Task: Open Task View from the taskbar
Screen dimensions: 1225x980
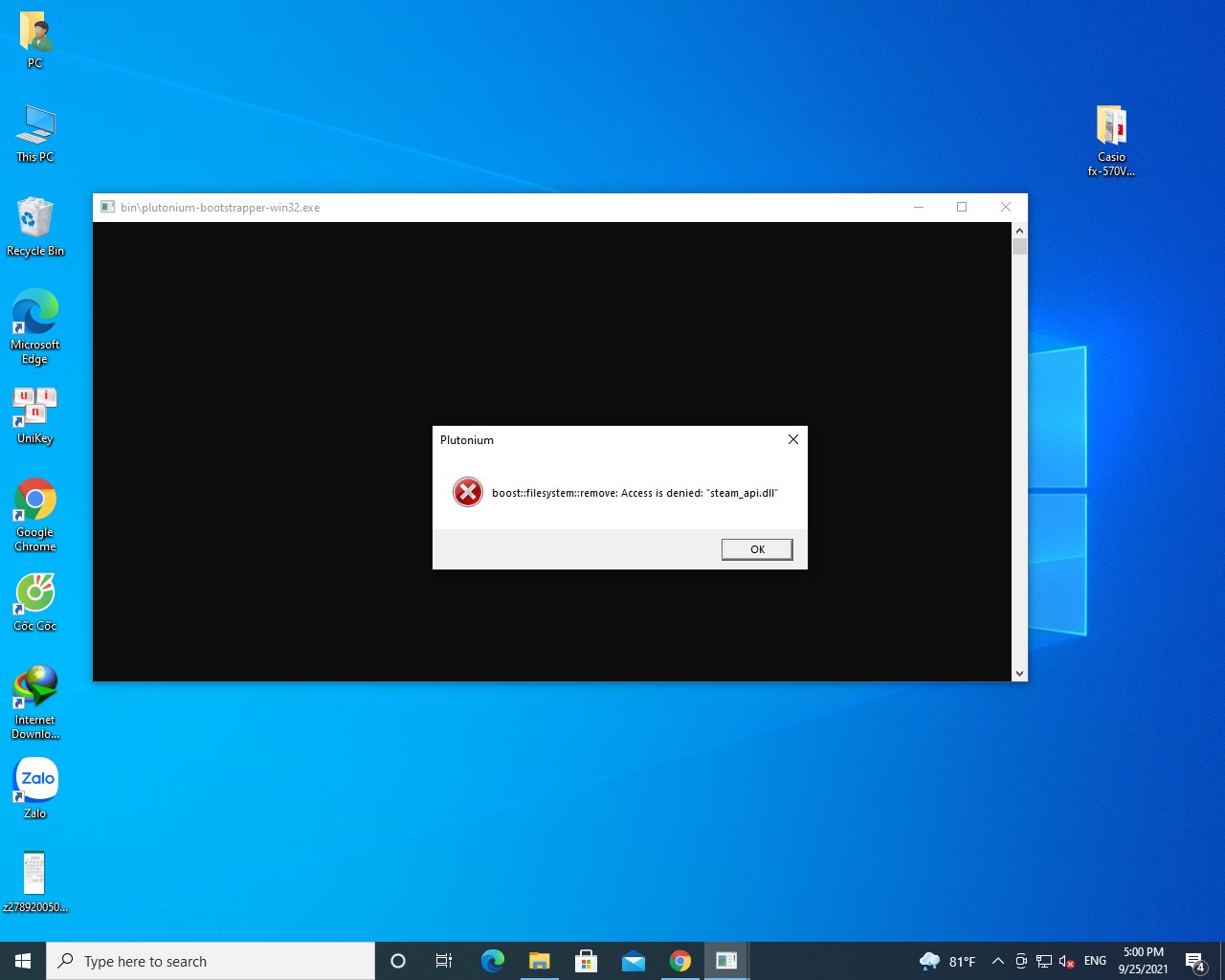Action: (444, 961)
